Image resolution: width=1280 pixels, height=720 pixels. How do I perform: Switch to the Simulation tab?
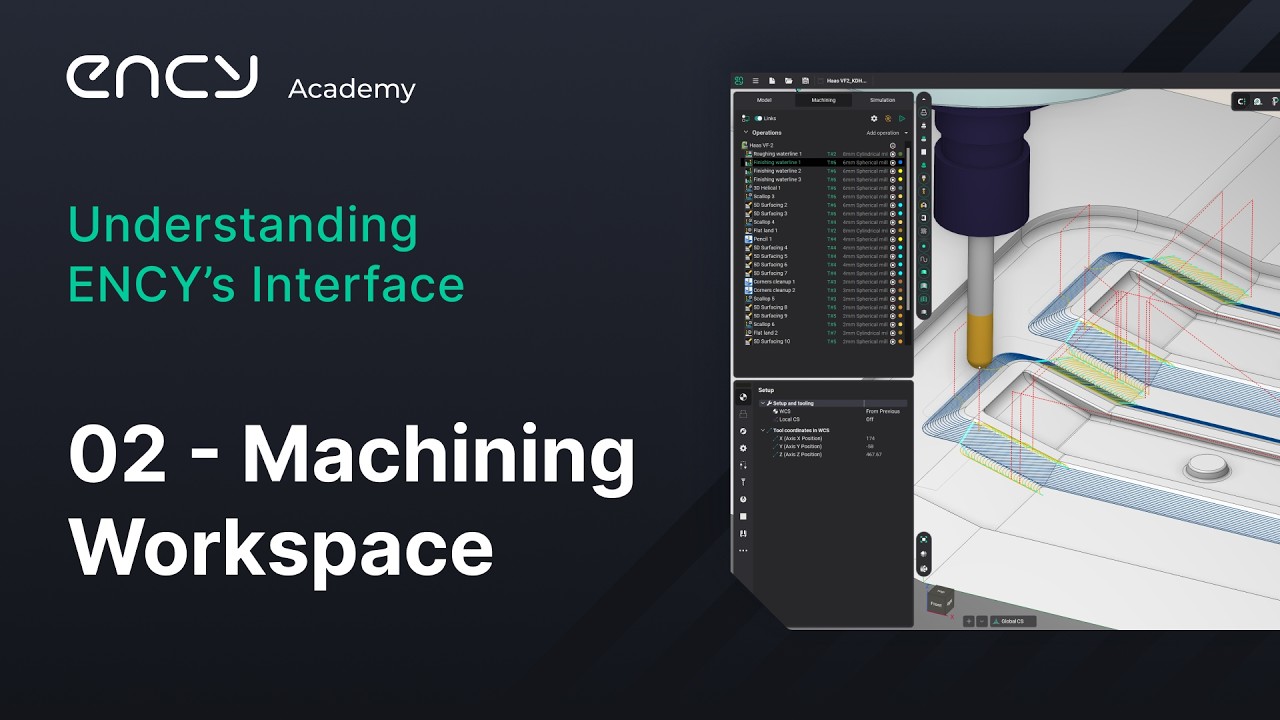point(882,100)
